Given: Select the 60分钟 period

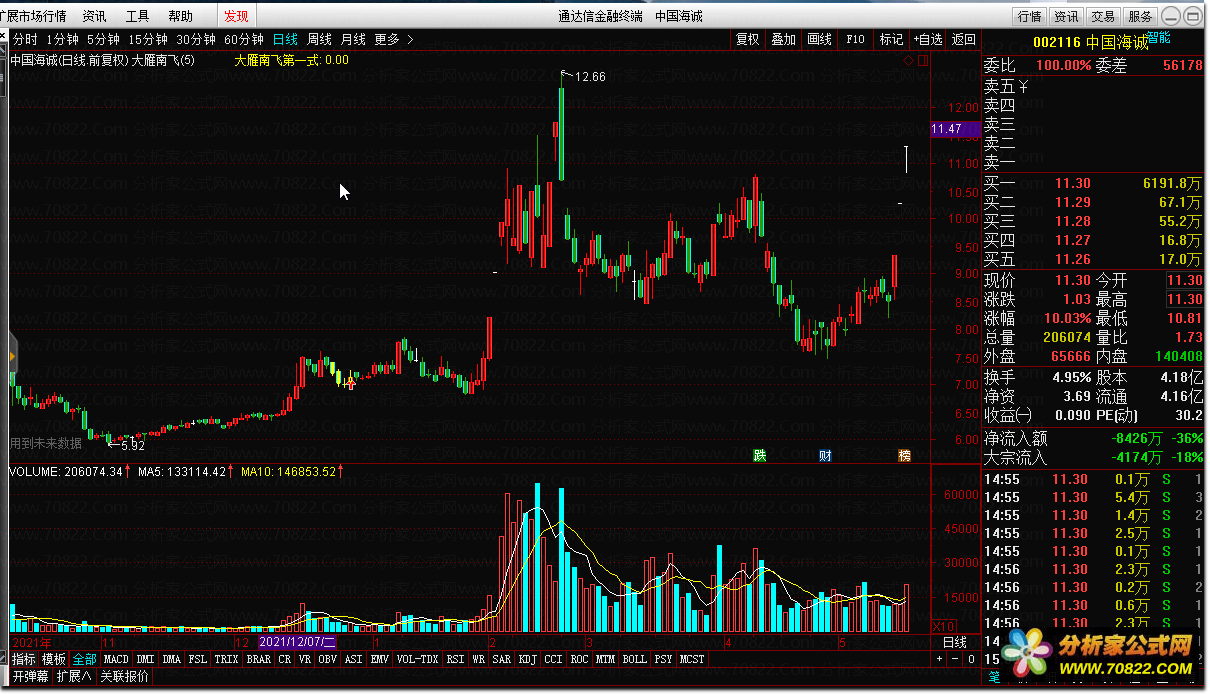Looking at the screenshot, I should [x=244, y=39].
